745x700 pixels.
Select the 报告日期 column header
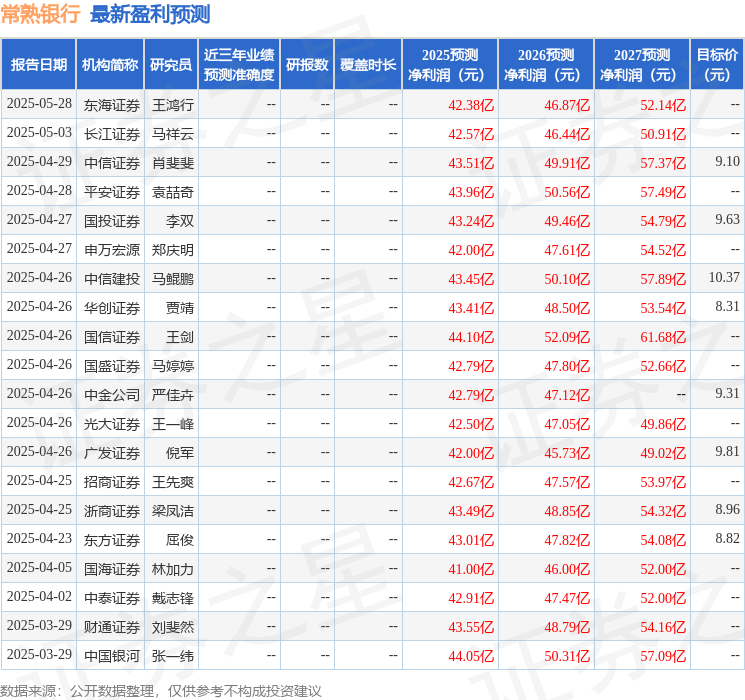[38, 65]
